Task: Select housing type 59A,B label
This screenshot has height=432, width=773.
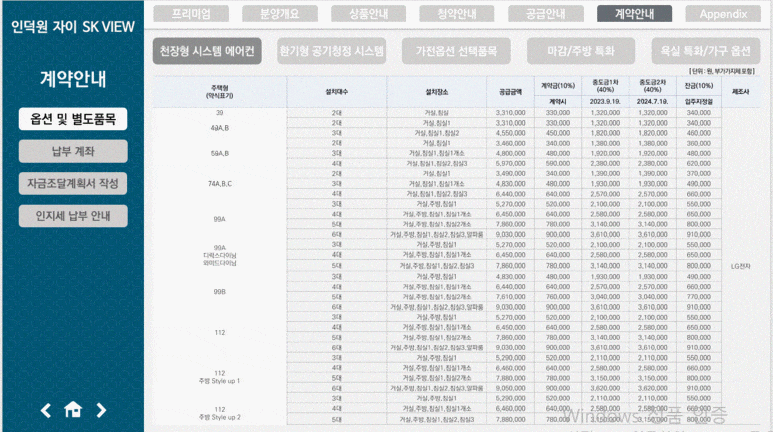Action: (x=219, y=153)
